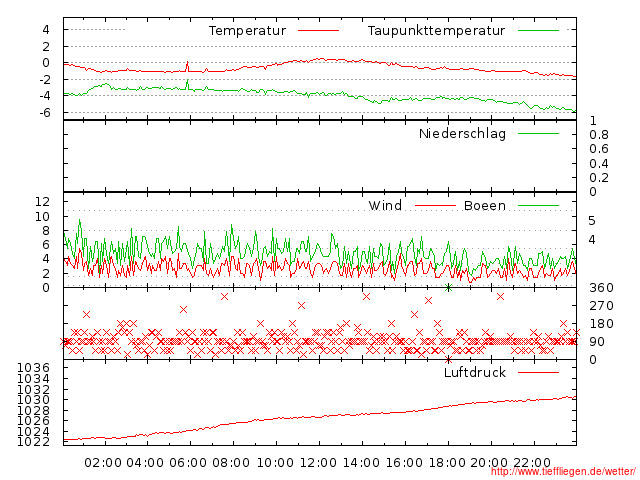
Task: Click the Luftdruck legend label
Action: tap(475, 372)
